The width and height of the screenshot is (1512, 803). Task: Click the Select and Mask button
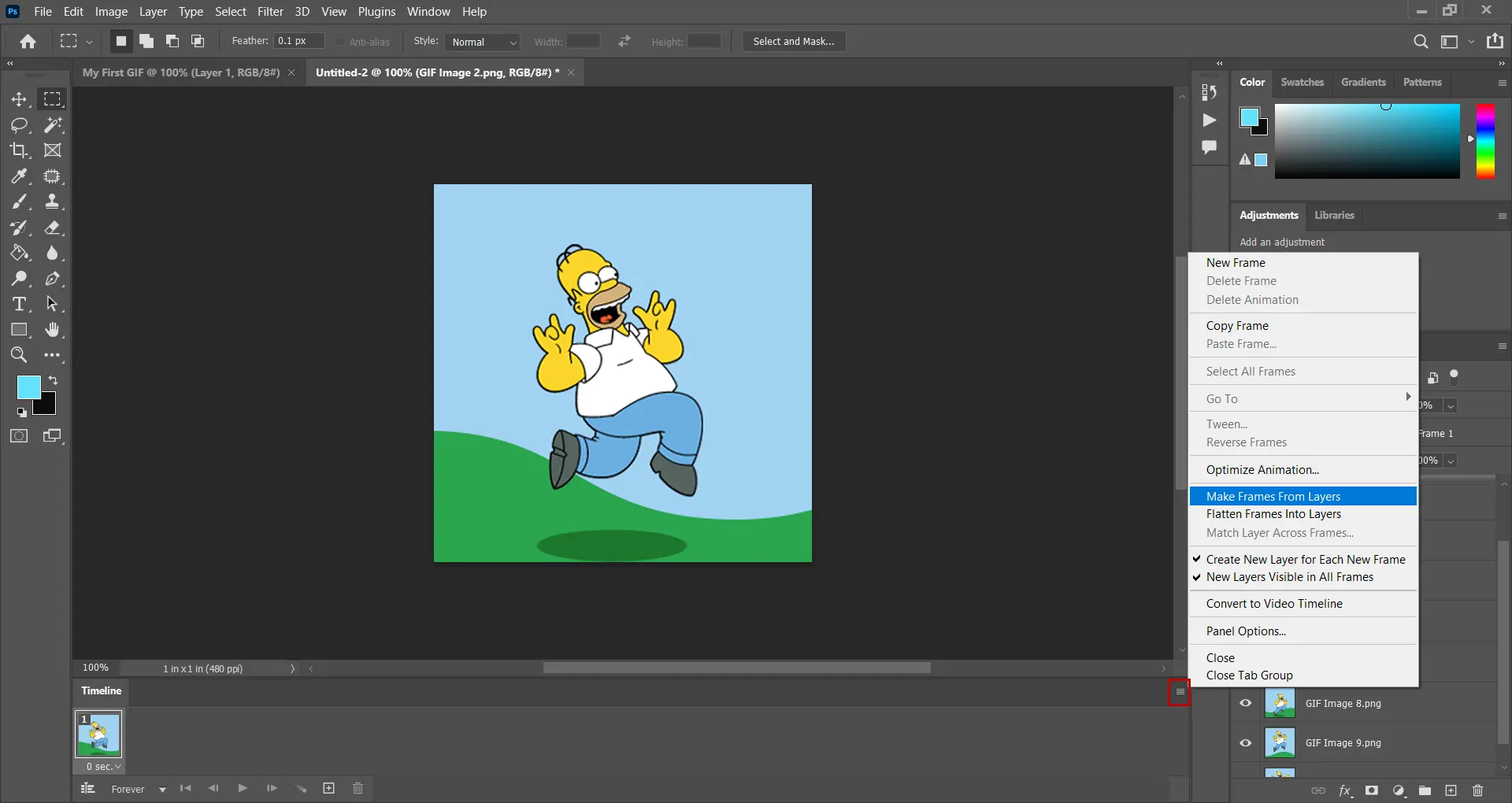[x=794, y=42]
